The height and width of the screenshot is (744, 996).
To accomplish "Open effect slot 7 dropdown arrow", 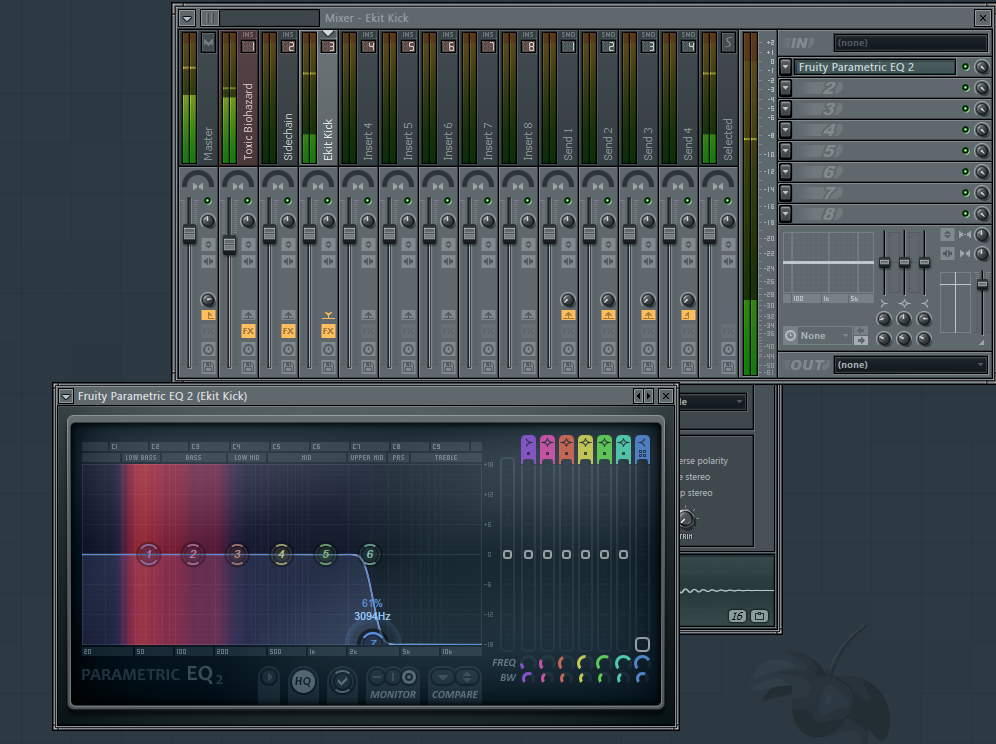I will [786, 193].
